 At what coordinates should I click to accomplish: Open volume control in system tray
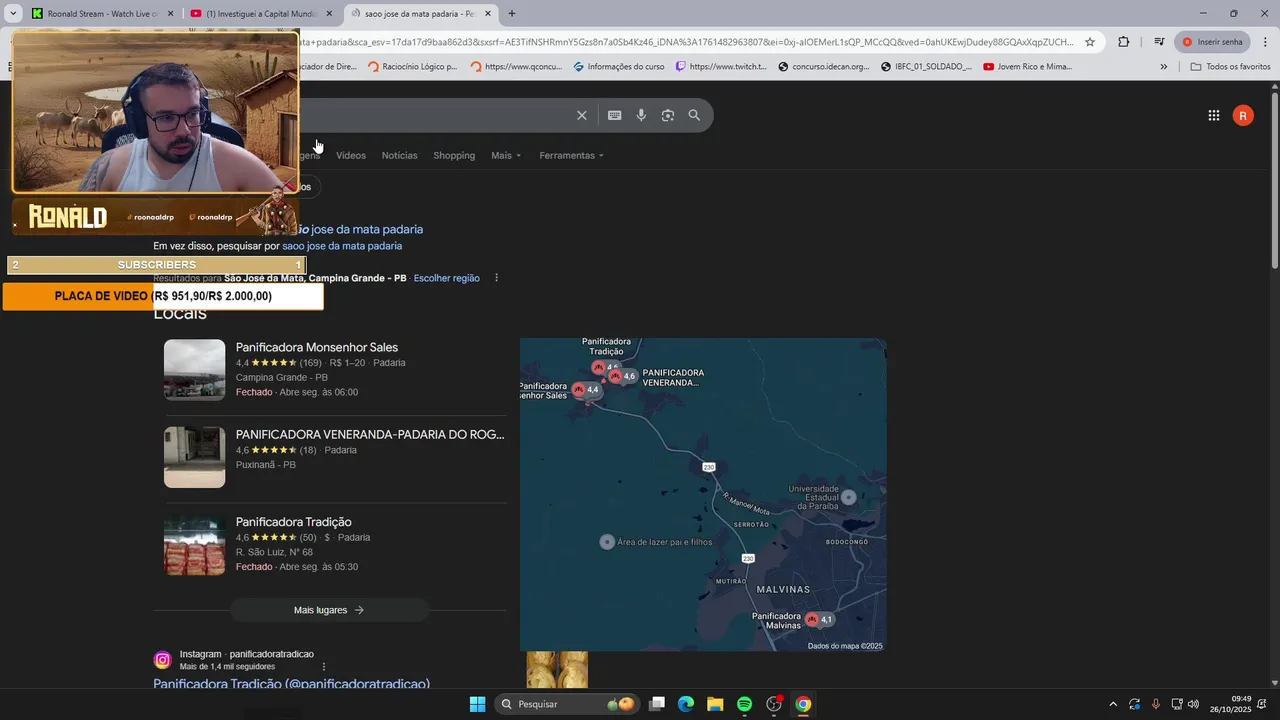(x=1193, y=704)
